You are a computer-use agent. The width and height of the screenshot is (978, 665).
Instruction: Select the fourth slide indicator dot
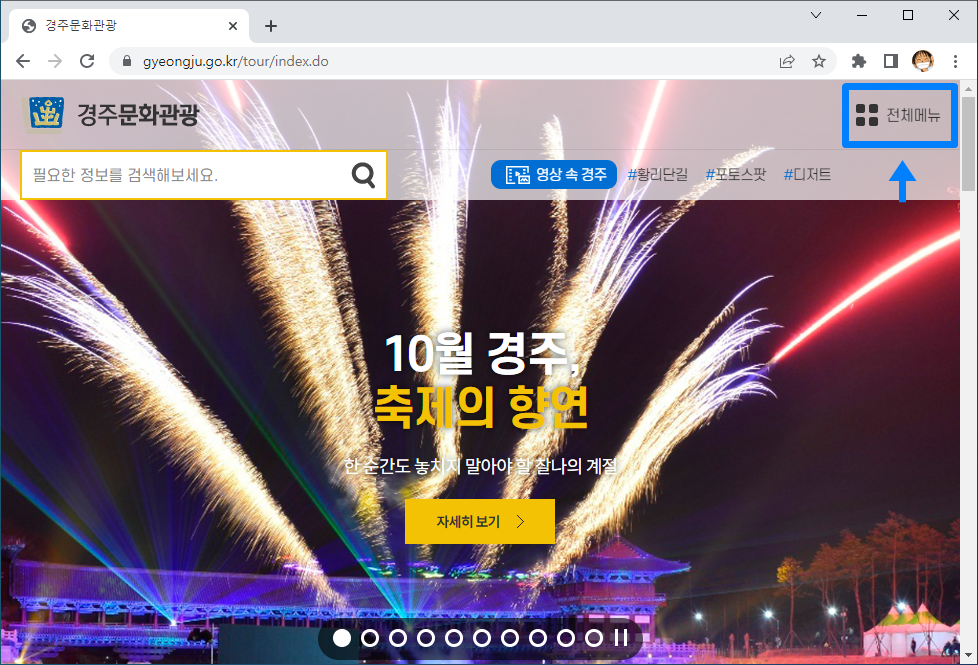click(x=426, y=638)
